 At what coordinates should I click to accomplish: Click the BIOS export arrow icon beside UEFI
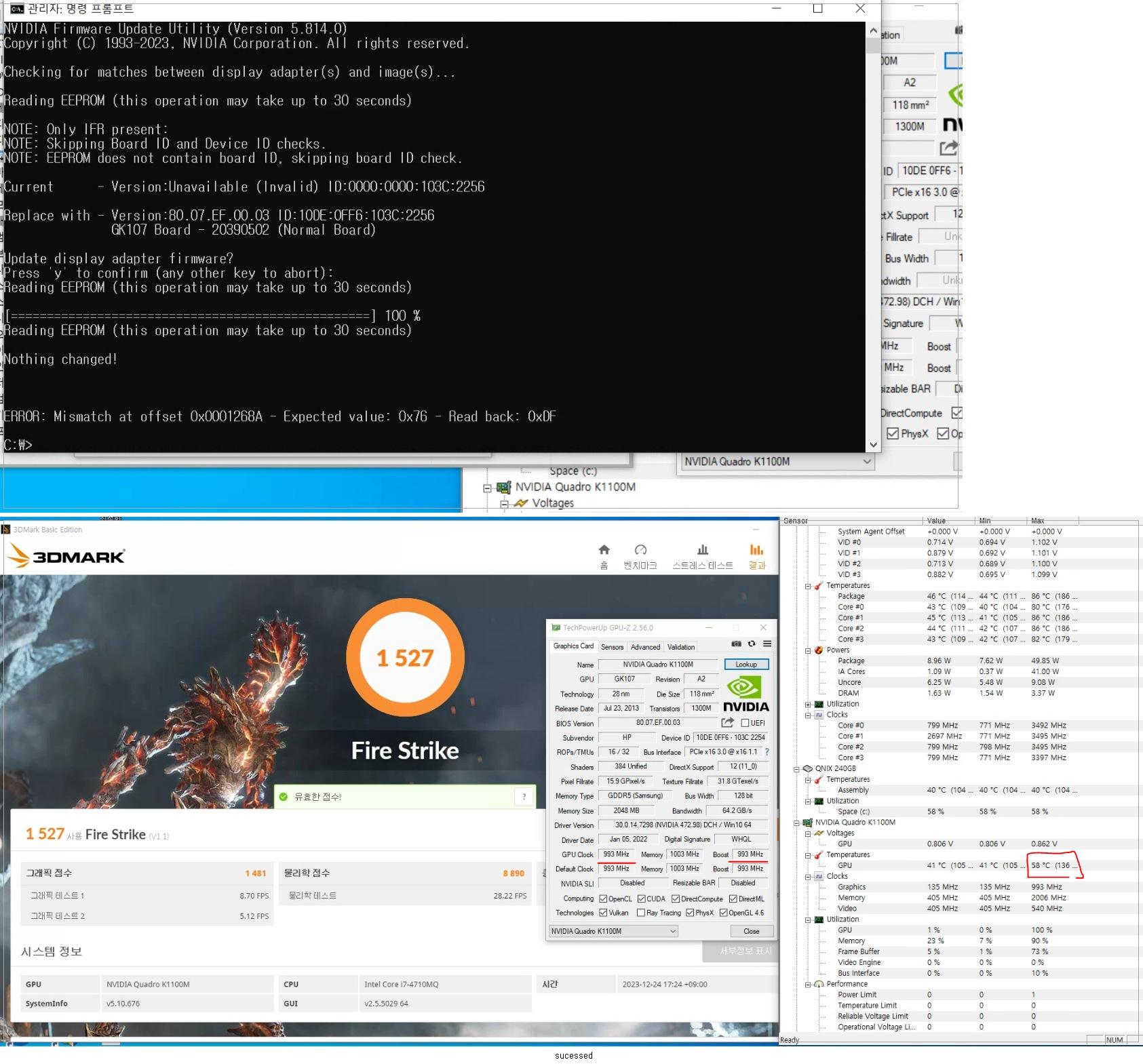tap(728, 722)
